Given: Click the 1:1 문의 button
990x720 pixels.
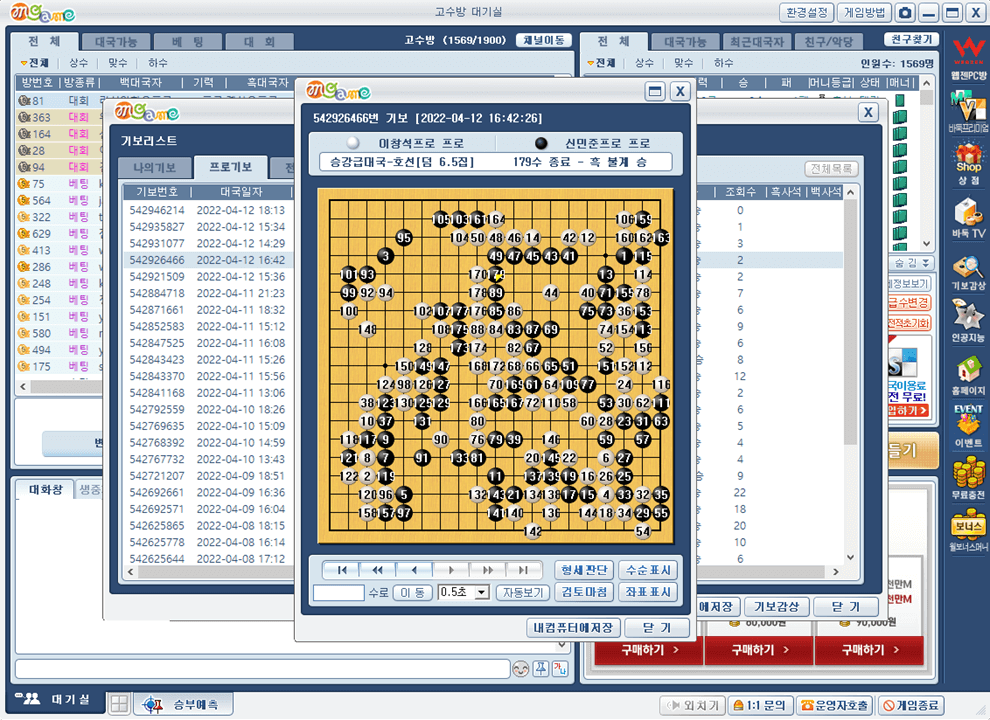Looking at the screenshot, I should [x=760, y=705].
